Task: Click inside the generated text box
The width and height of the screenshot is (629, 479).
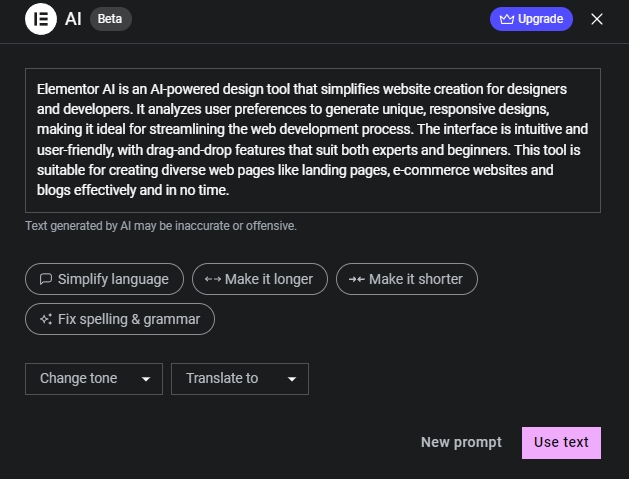Action: (312, 140)
